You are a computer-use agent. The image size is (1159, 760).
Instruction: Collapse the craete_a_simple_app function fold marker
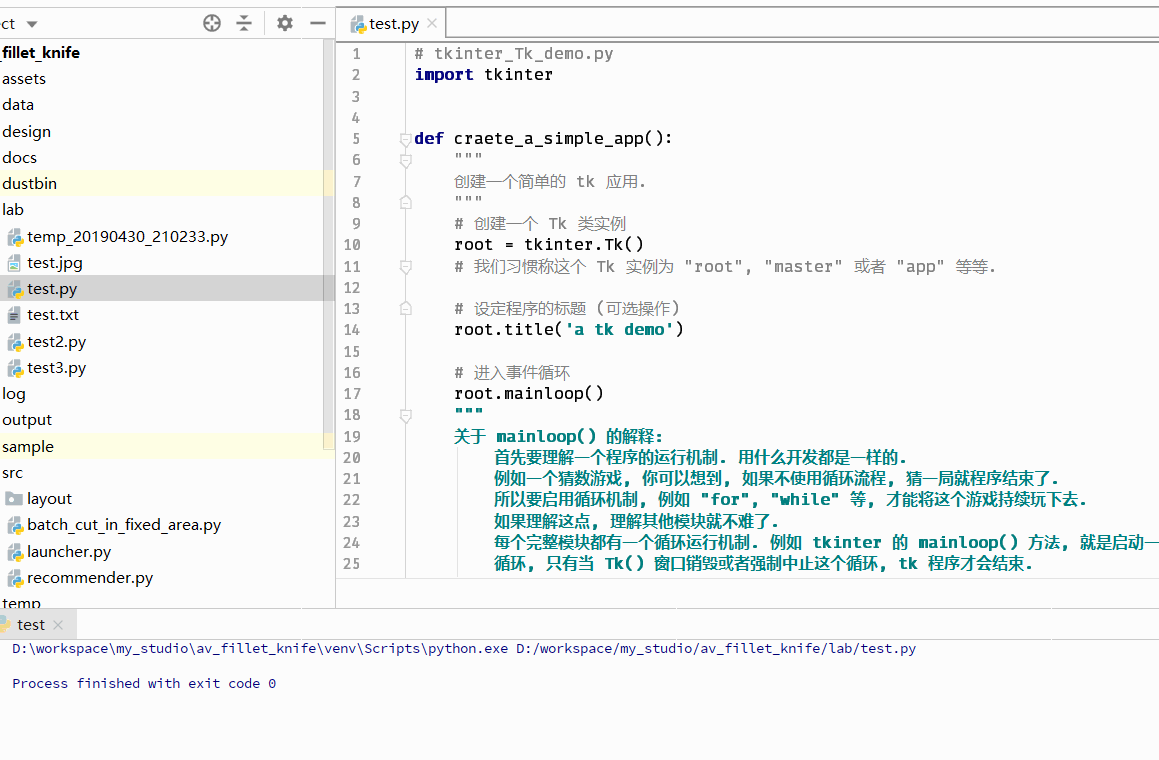(x=406, y=138)
